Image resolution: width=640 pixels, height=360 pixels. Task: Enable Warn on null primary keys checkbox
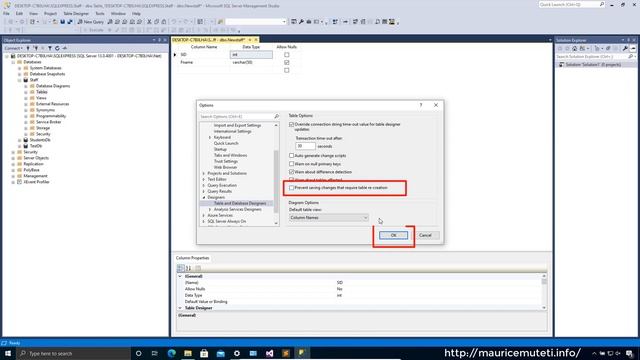click(x=291, y=164)
